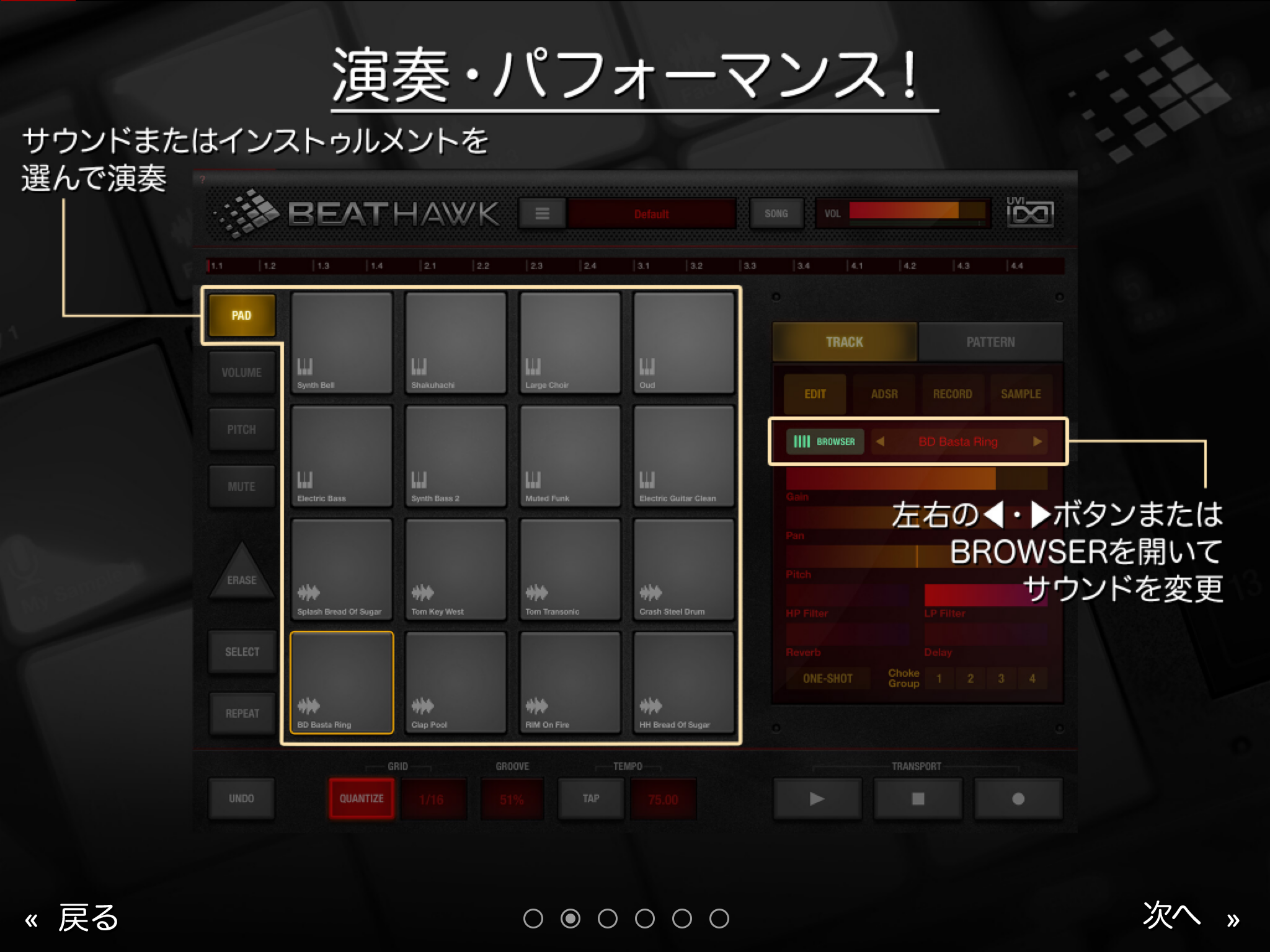The image size is (1270, 952).
Task: Start recording with the record button
Action: (1018, 799)
